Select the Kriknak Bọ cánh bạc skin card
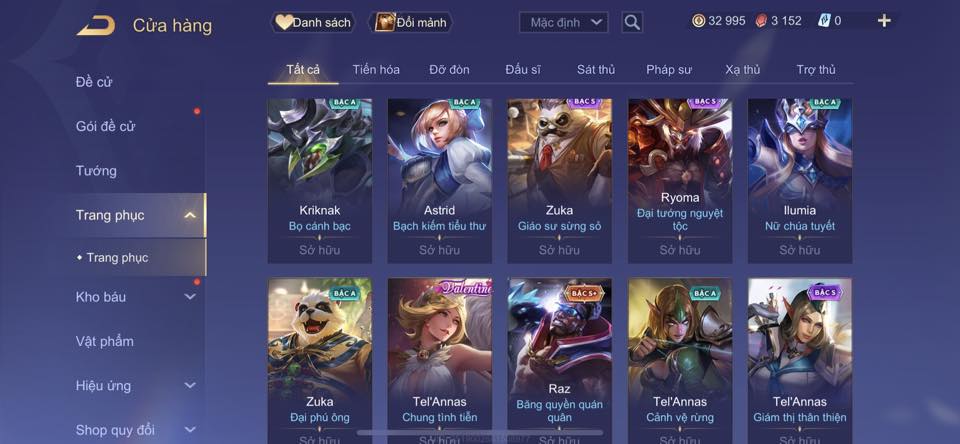The width and height of the screenshot is (960, 444). pyautogui.click(x=320, y=181)
